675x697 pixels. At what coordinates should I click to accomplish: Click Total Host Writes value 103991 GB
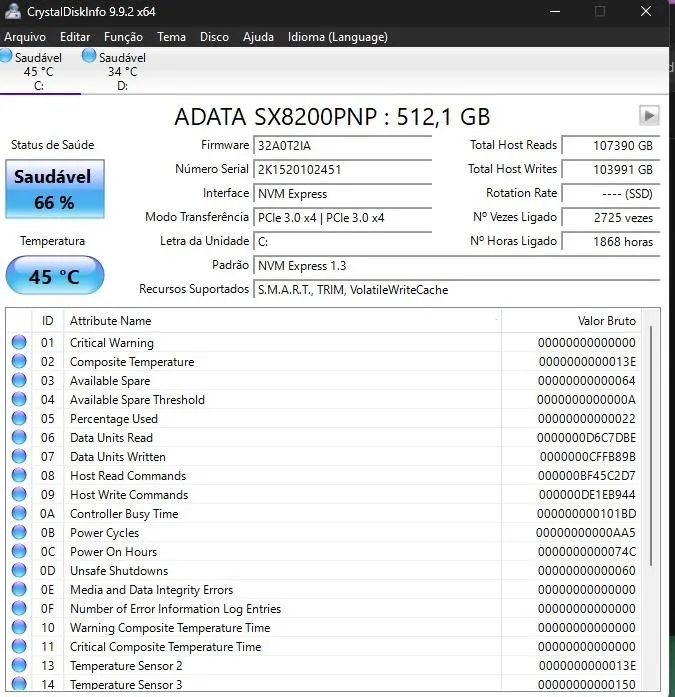(611, 169)
